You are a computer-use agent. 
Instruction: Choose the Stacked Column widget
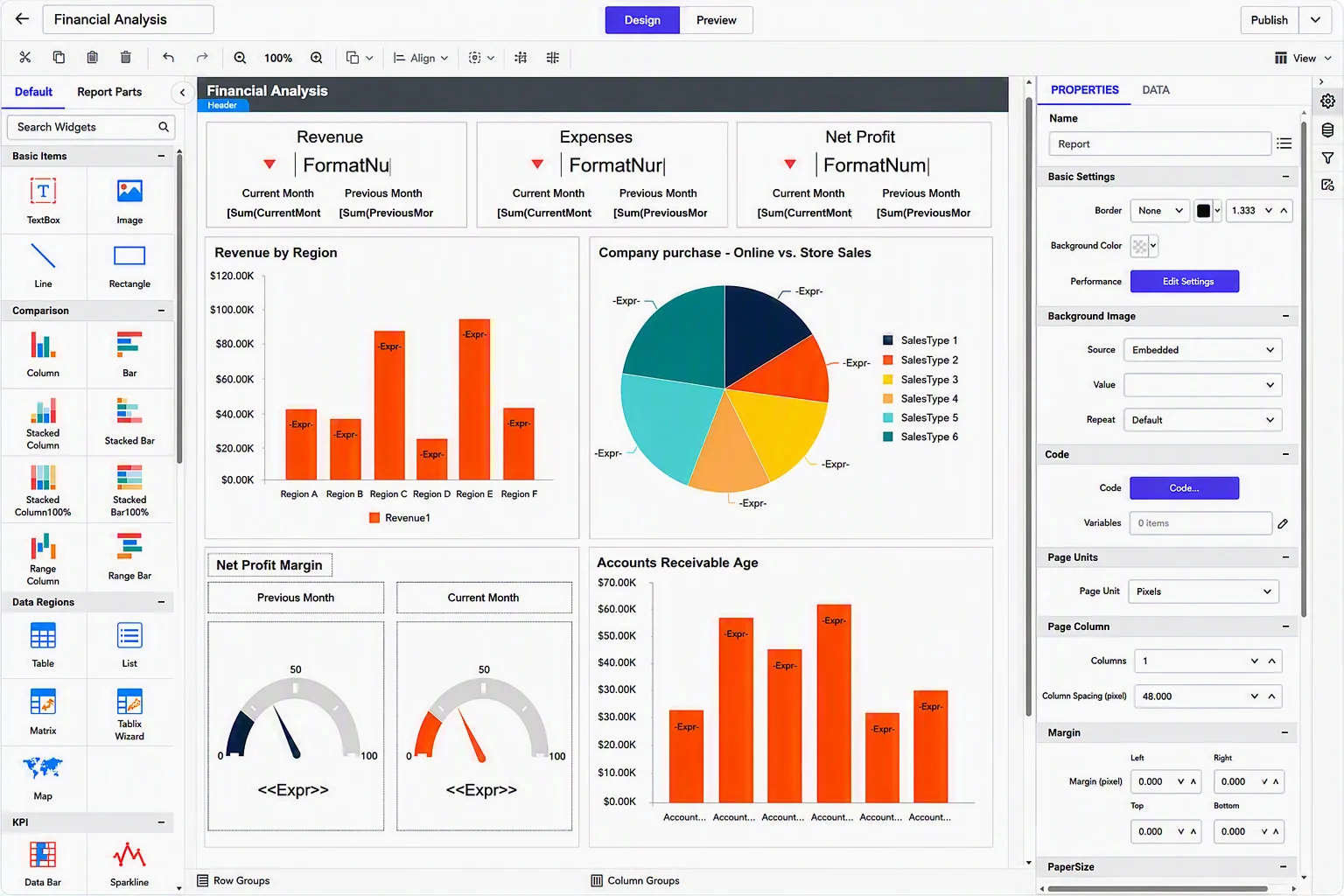point(43,422)
